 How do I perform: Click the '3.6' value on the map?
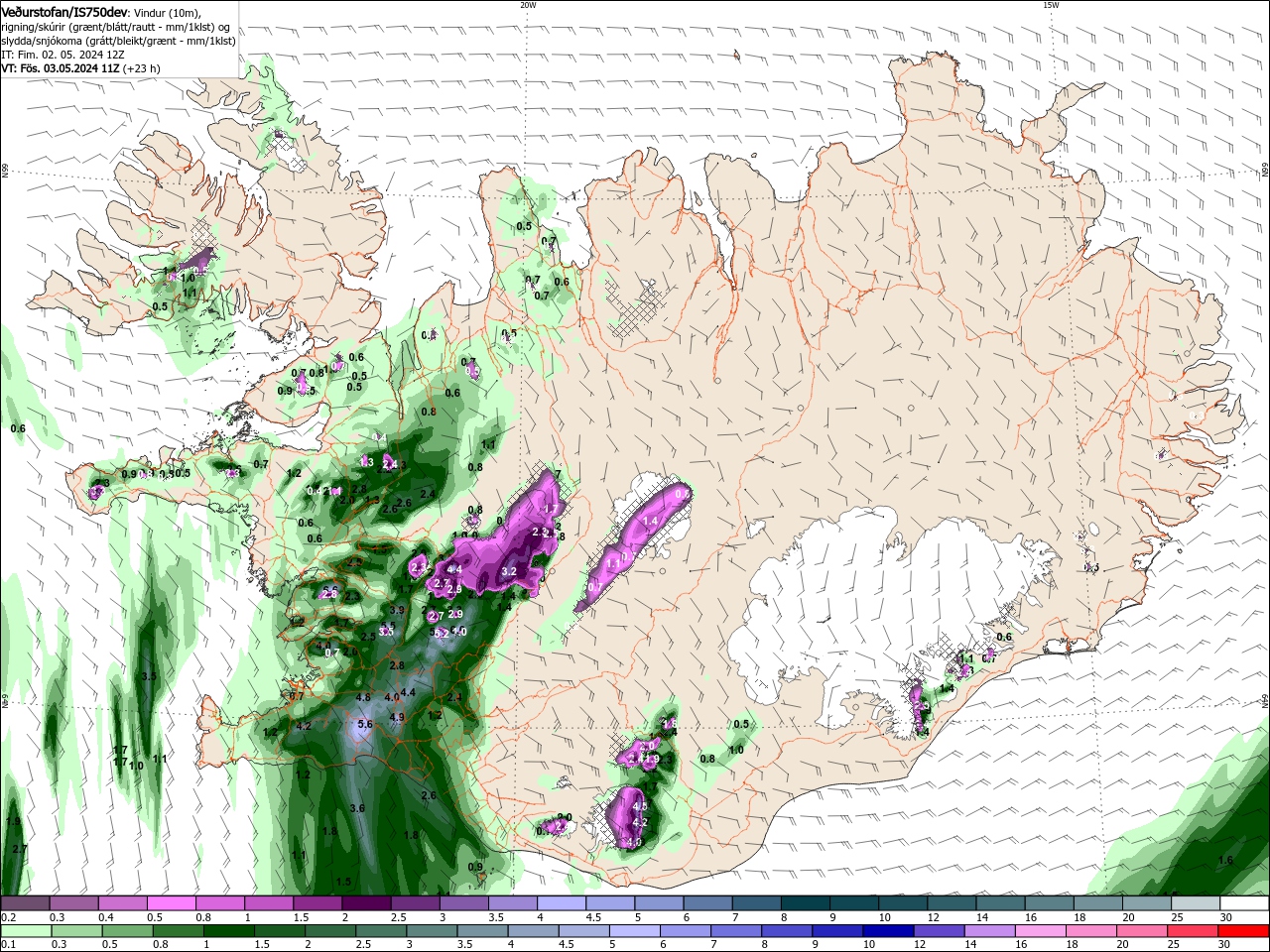(357, 809)
